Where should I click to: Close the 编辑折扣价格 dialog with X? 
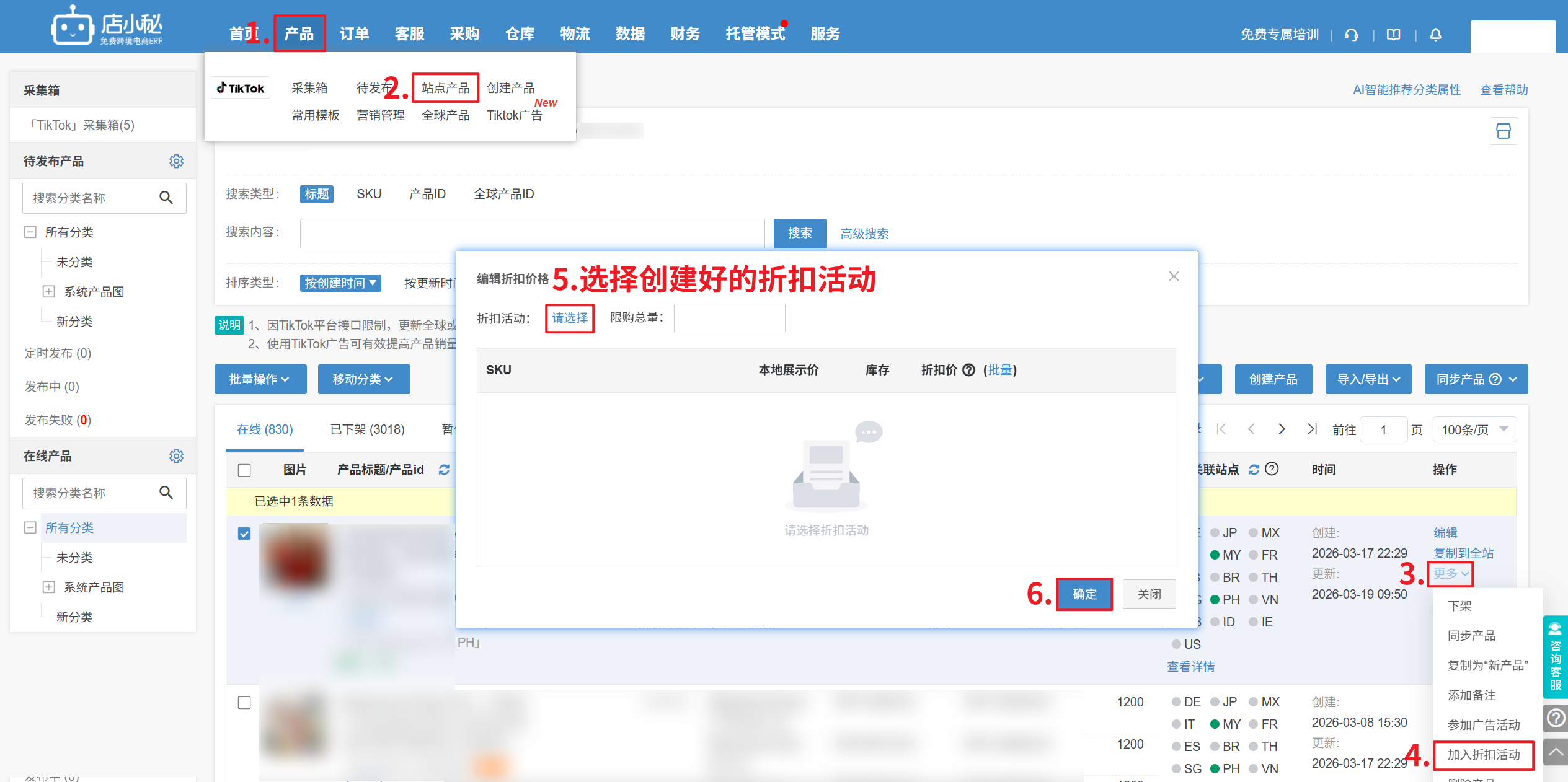(x=1173, y=276)
